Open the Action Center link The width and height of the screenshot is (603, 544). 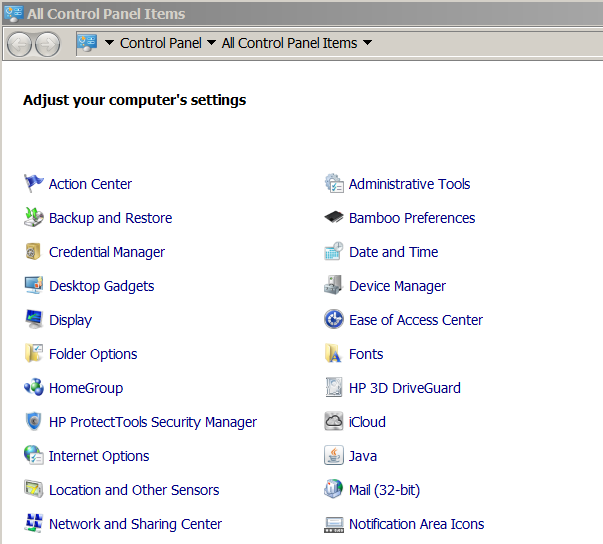coord(90,184)
